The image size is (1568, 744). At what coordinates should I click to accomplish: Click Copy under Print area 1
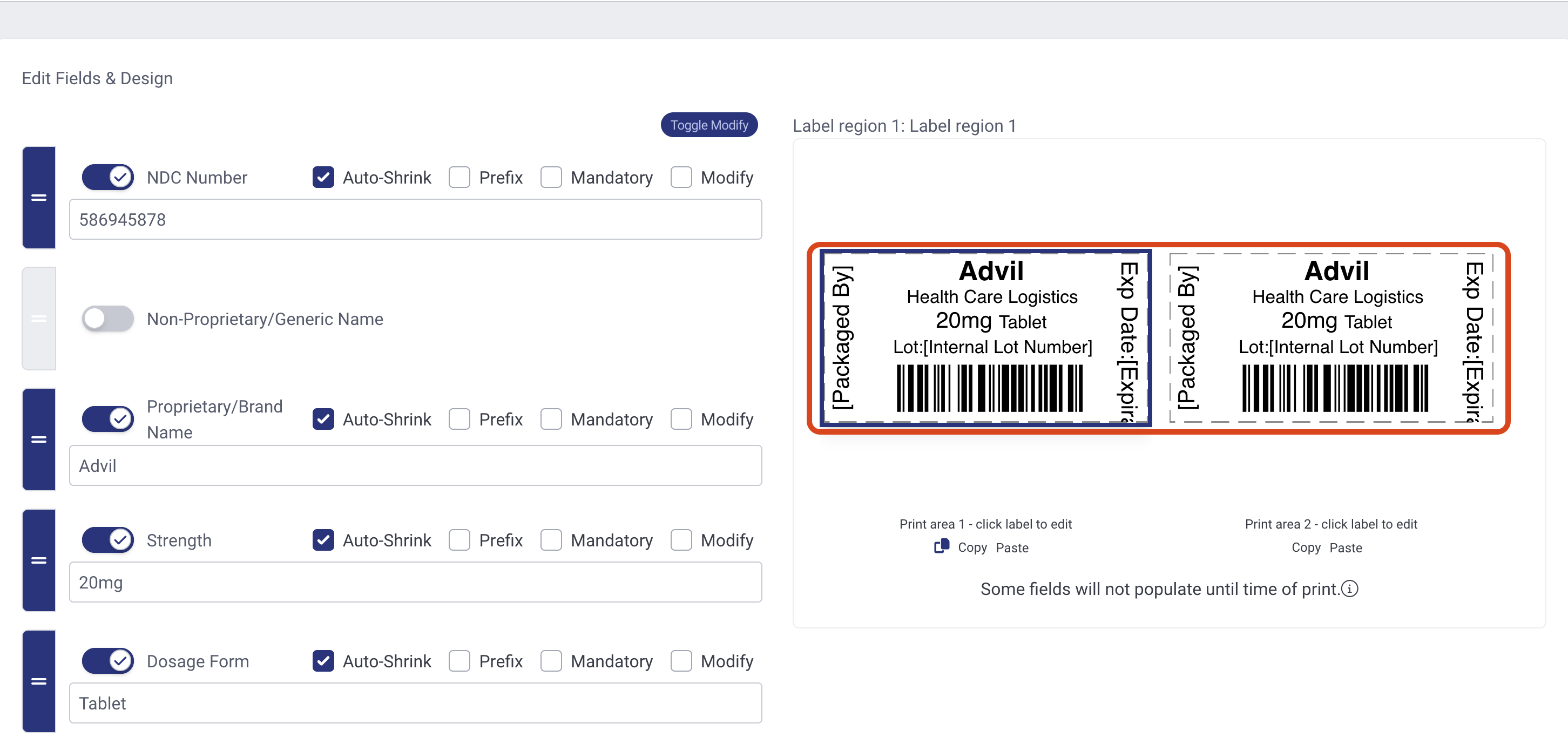click(x=972, y=547)
